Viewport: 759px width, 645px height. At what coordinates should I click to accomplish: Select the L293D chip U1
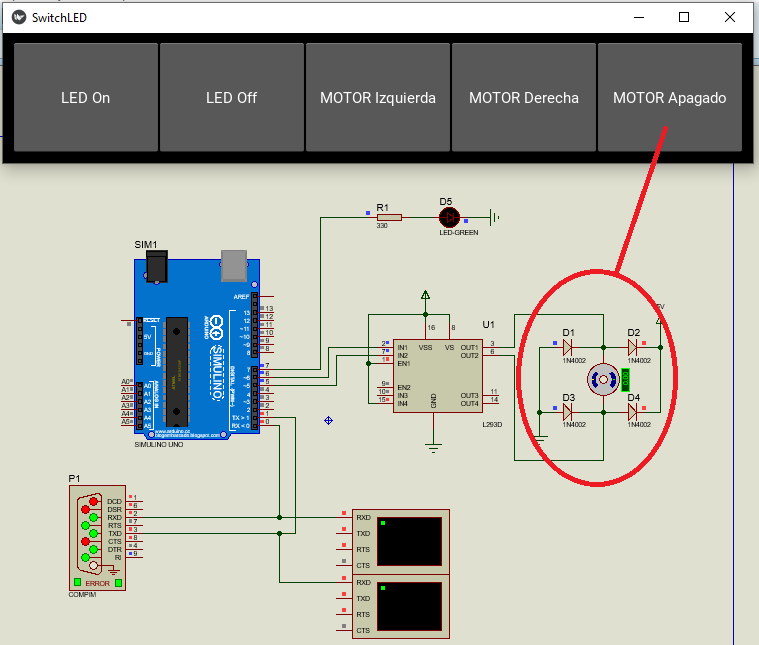coord(438,376)
